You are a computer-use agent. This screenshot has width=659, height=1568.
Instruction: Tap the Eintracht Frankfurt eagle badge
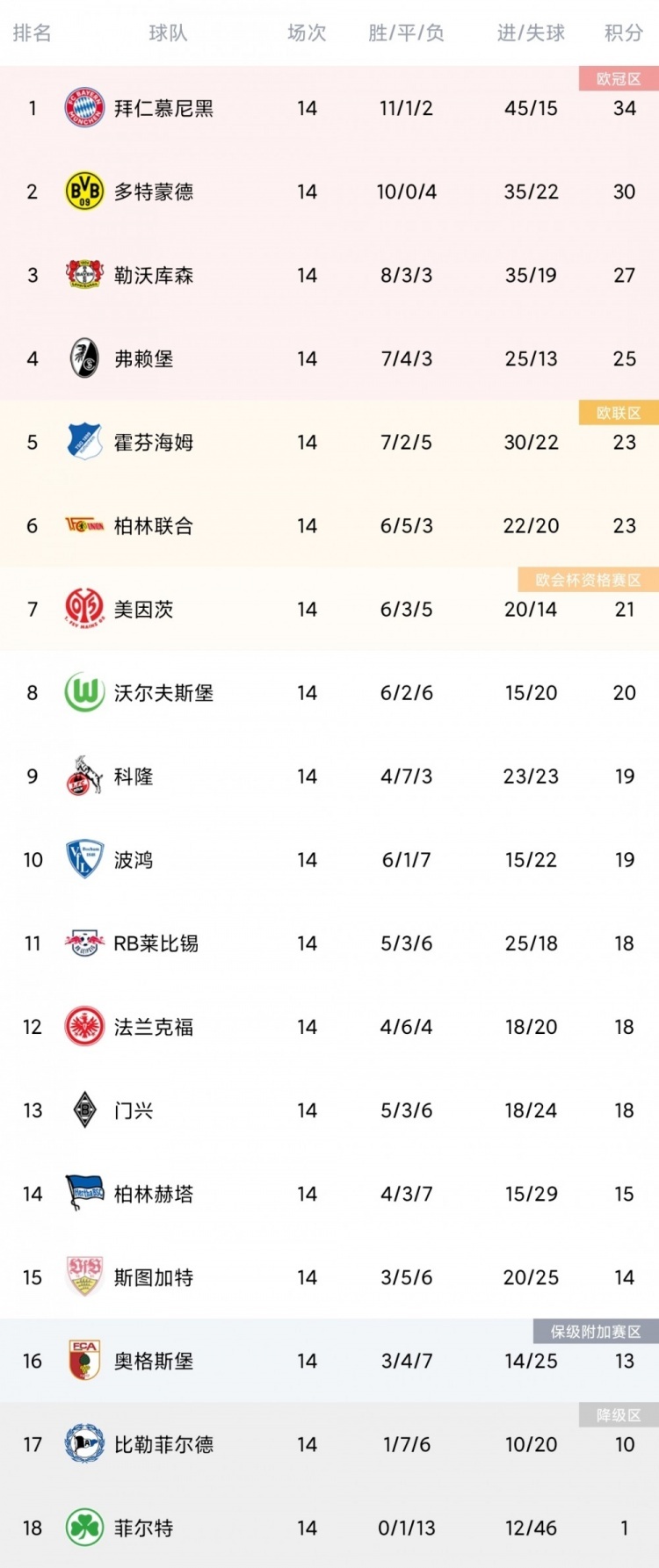[84, 1026]
